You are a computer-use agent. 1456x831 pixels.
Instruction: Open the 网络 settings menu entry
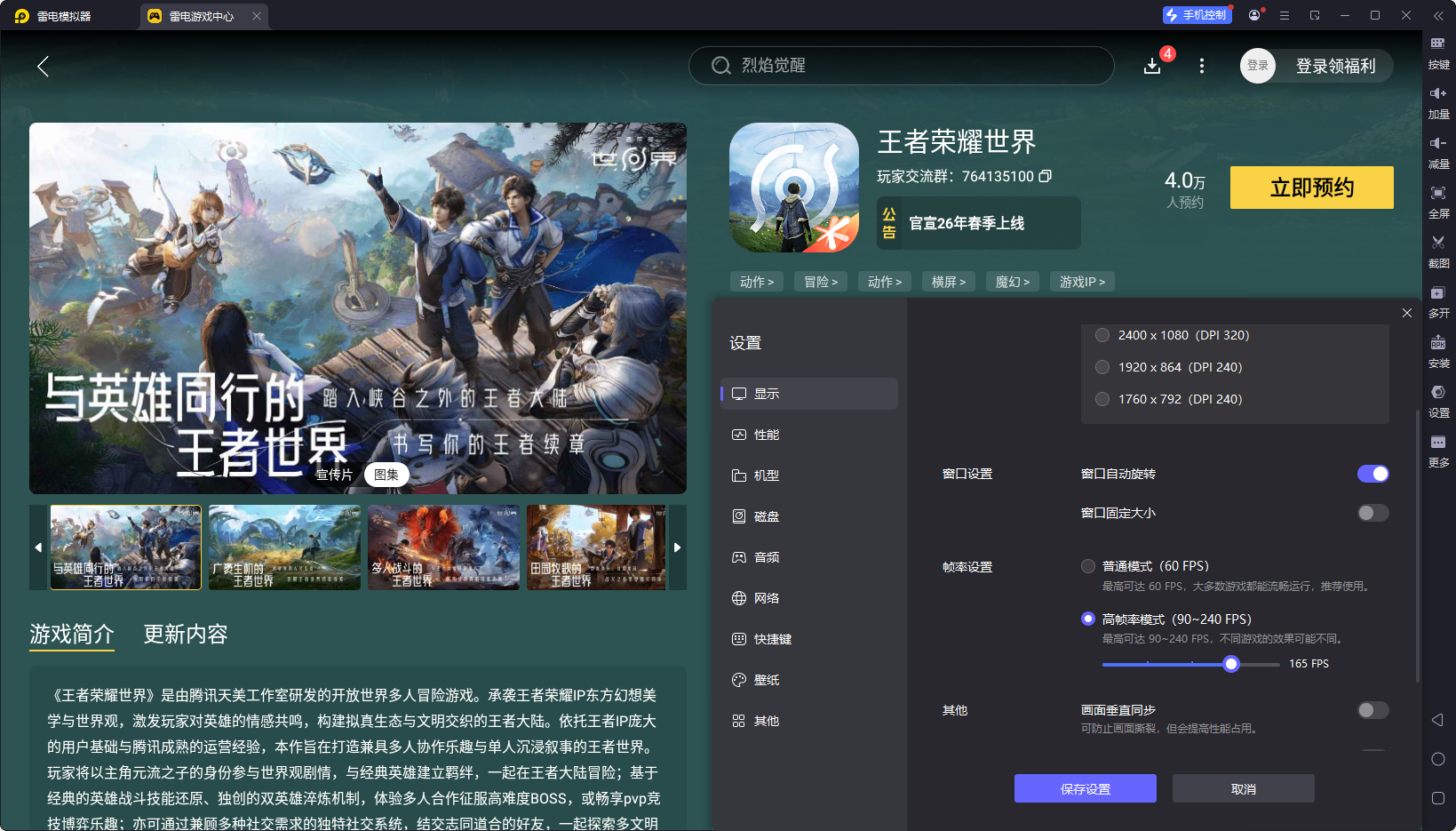767,597
